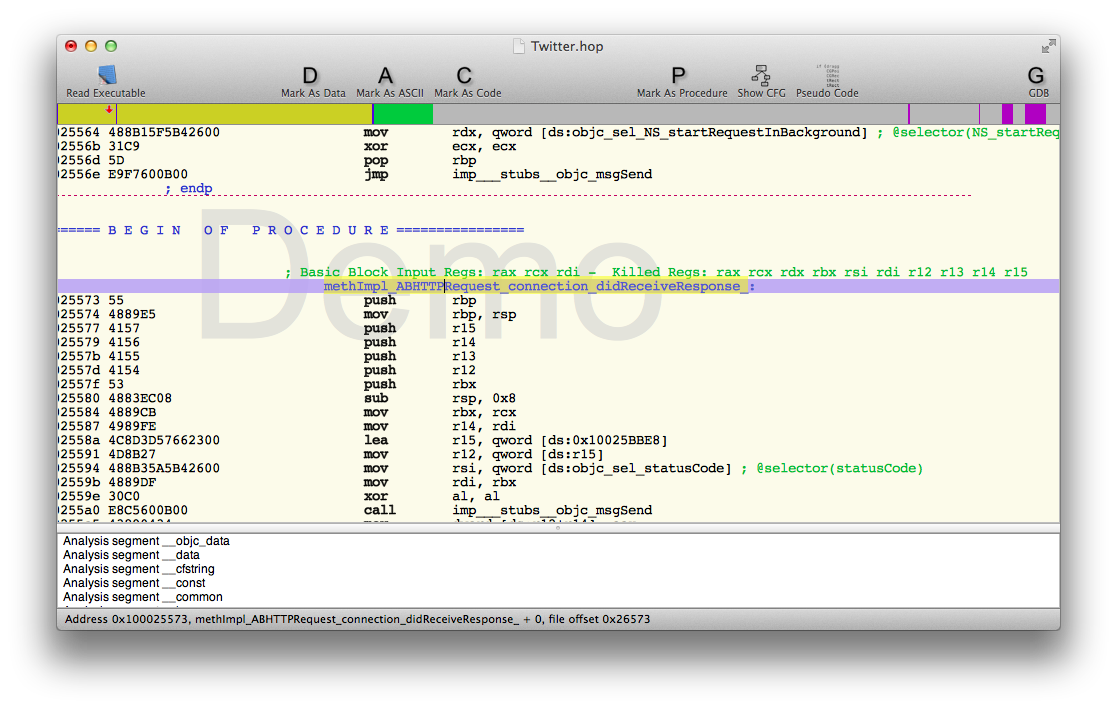
Task: Enter fullscreen using the title bar arrows
Action: (1047, 46)
